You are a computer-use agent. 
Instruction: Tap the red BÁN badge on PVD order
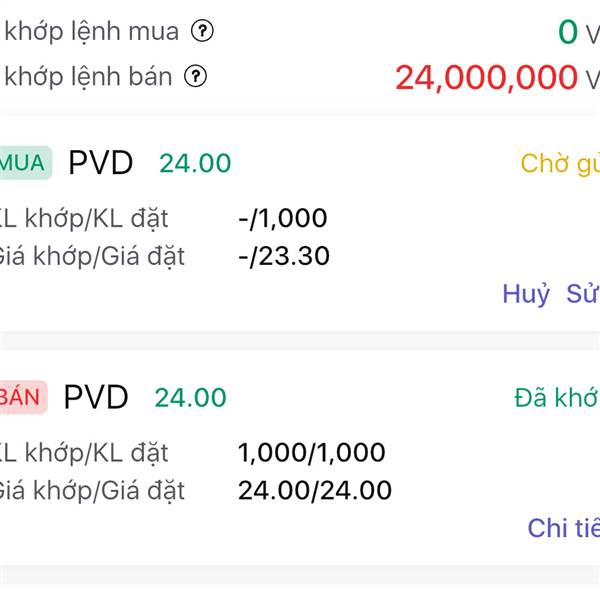(23, 397)
